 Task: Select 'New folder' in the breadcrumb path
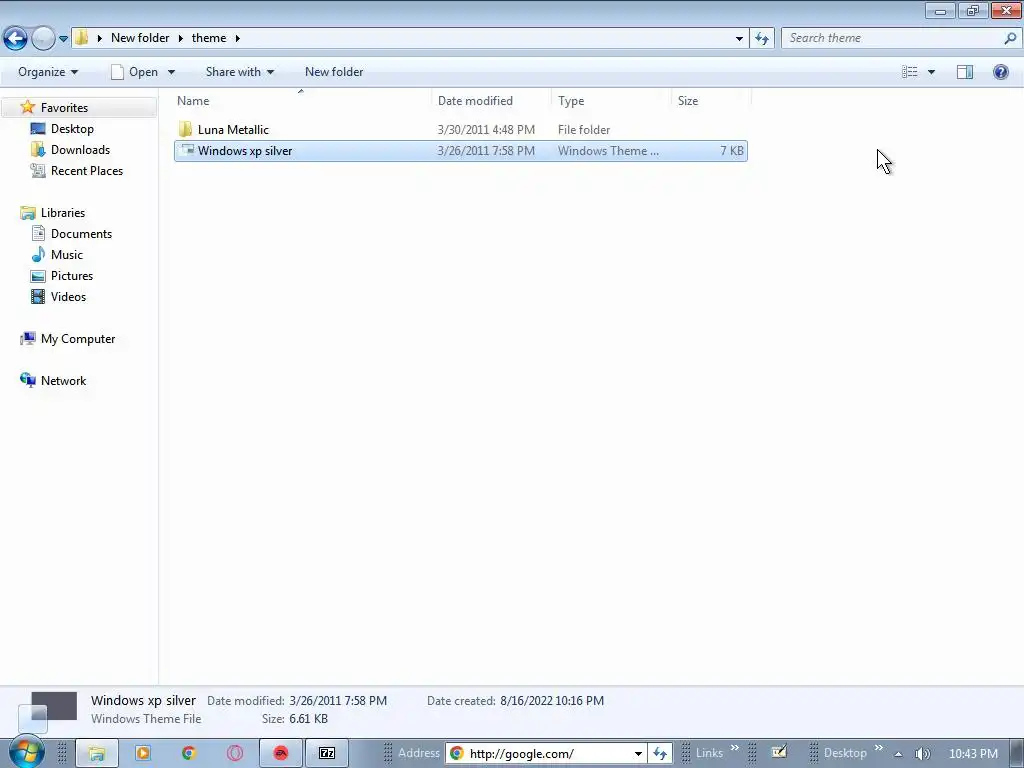pos(140,38)
